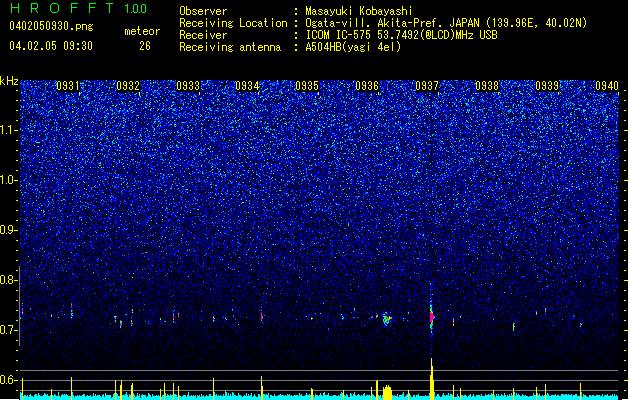This screenshot has height=400, width=629.
Task: Click the 0932 time marker
Action: pyautogui.click(x=128, y=86)
